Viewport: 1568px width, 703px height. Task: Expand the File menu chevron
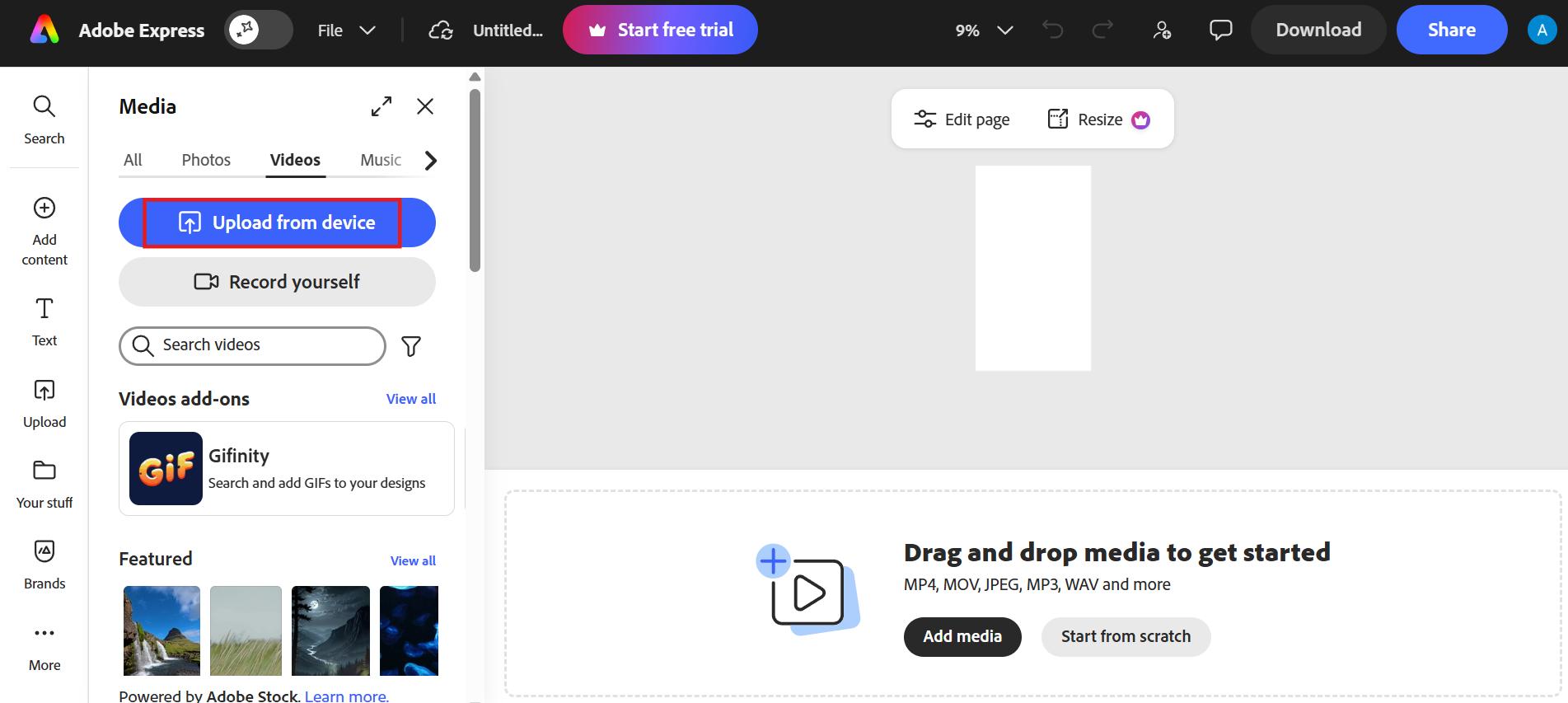[367, 30]
